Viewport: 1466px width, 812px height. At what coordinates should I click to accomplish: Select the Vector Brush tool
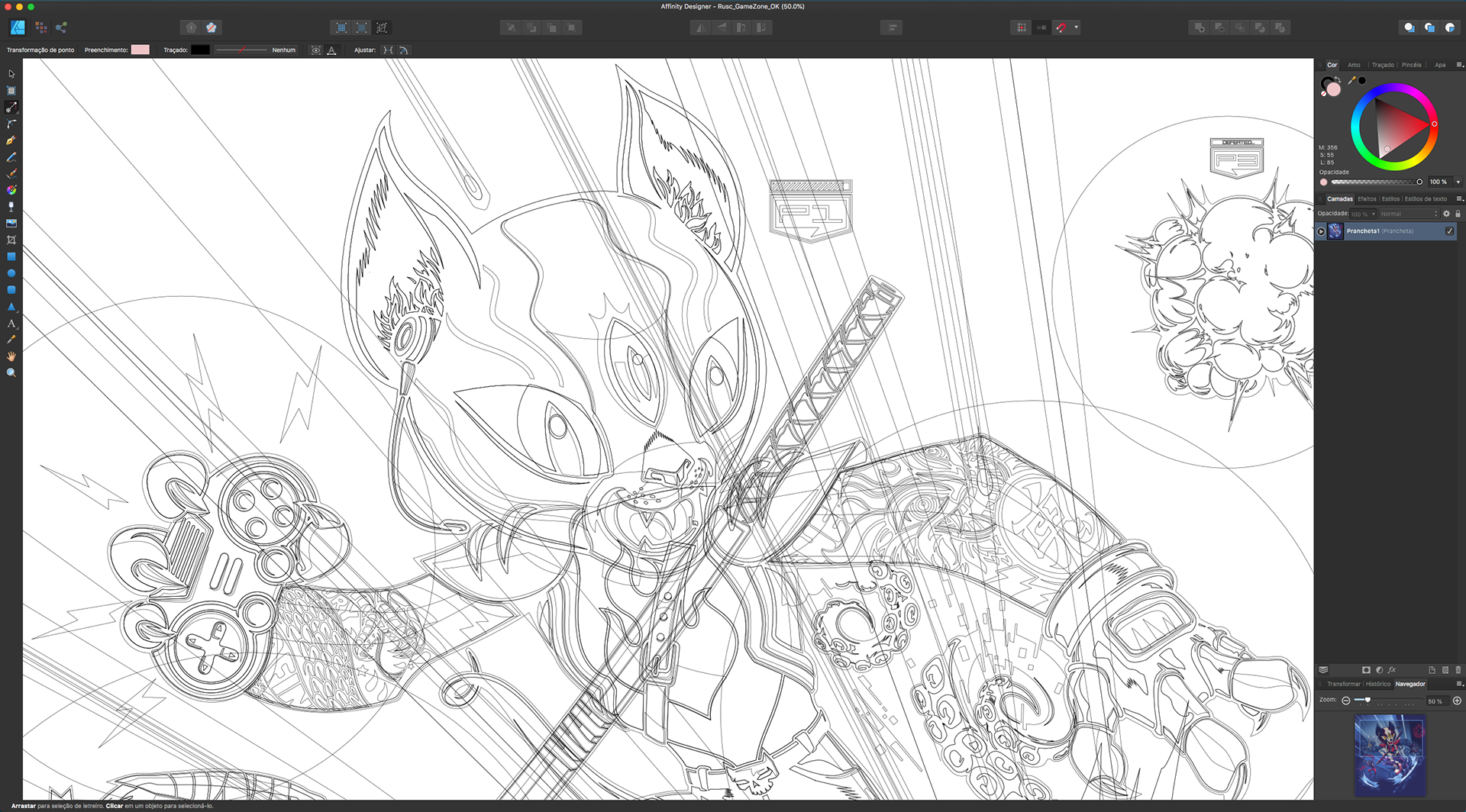coord(11,173)
